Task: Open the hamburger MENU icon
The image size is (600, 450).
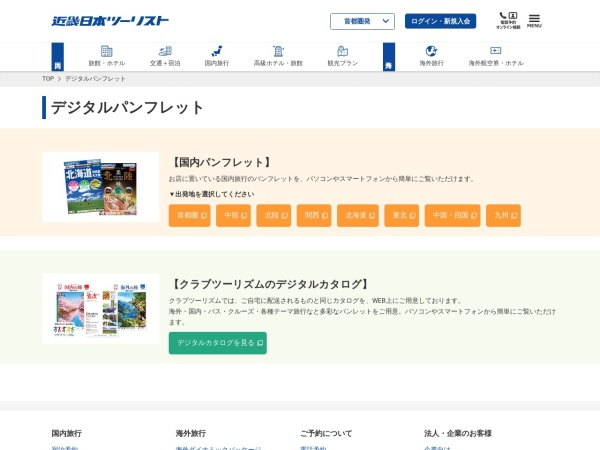Action: (534, 21)
